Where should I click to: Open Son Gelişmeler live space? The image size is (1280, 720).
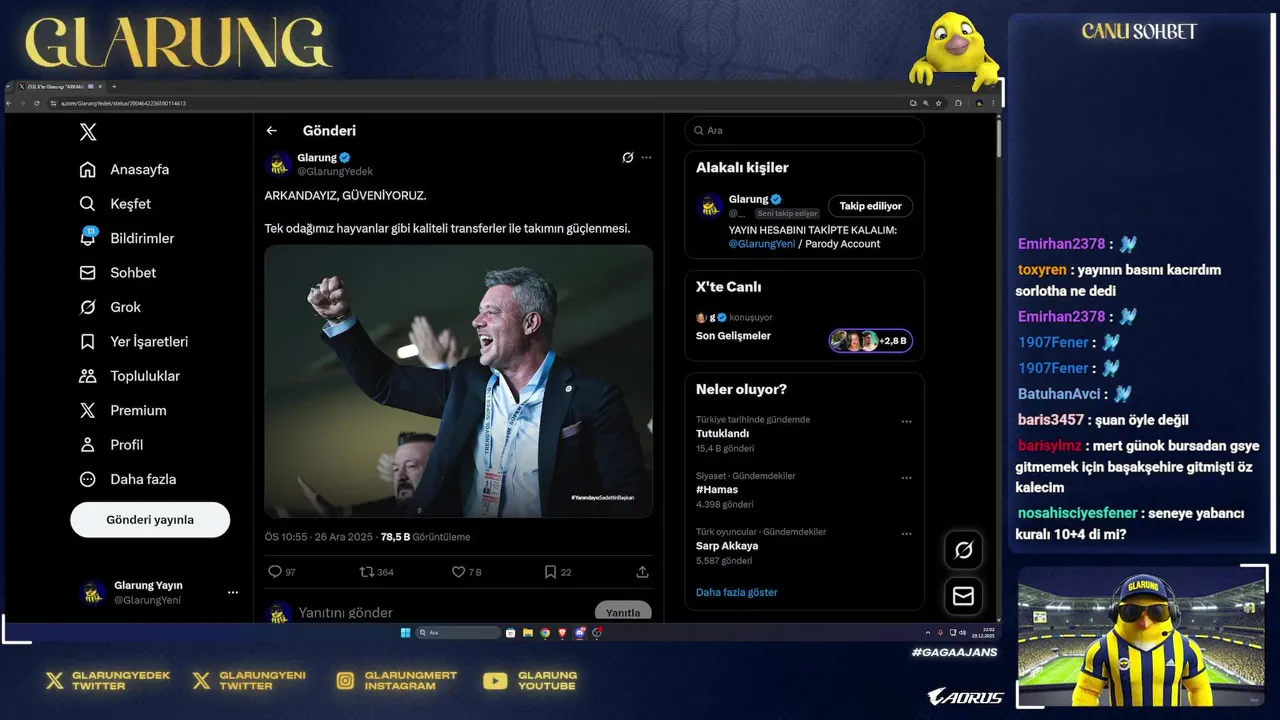point(733,336)
